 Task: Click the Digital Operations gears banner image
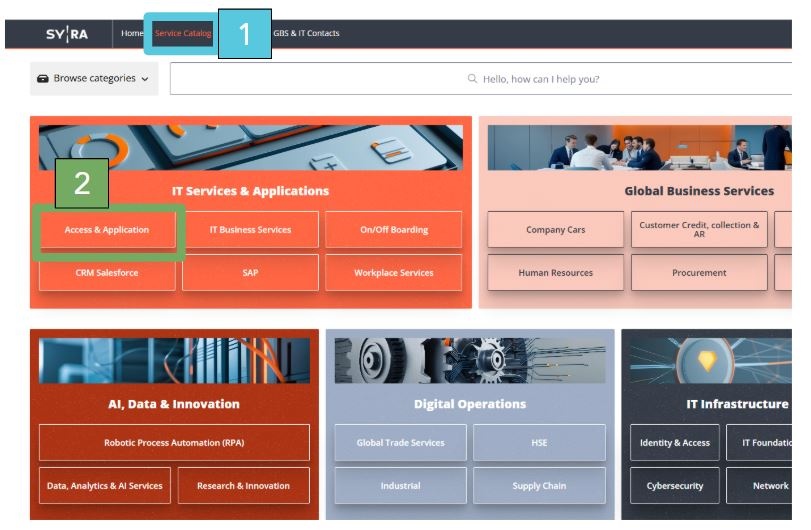pos(470,360)
